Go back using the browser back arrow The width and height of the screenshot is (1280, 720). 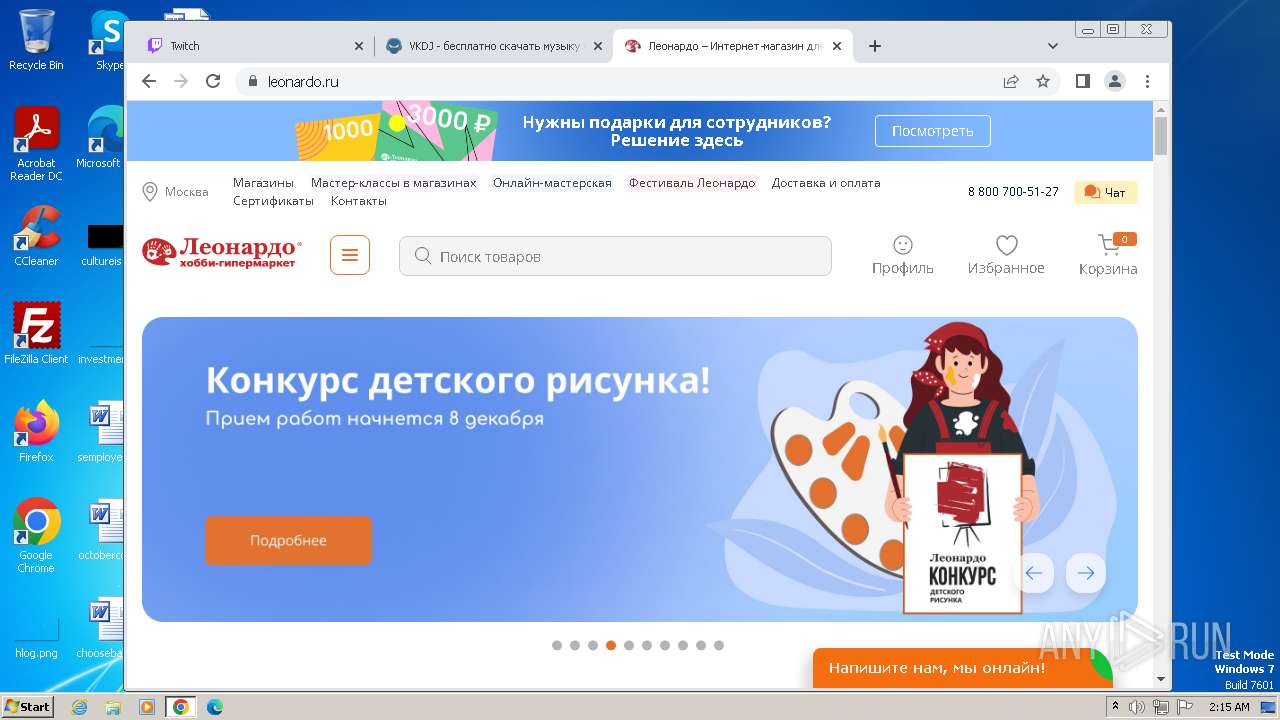(149, 81)
